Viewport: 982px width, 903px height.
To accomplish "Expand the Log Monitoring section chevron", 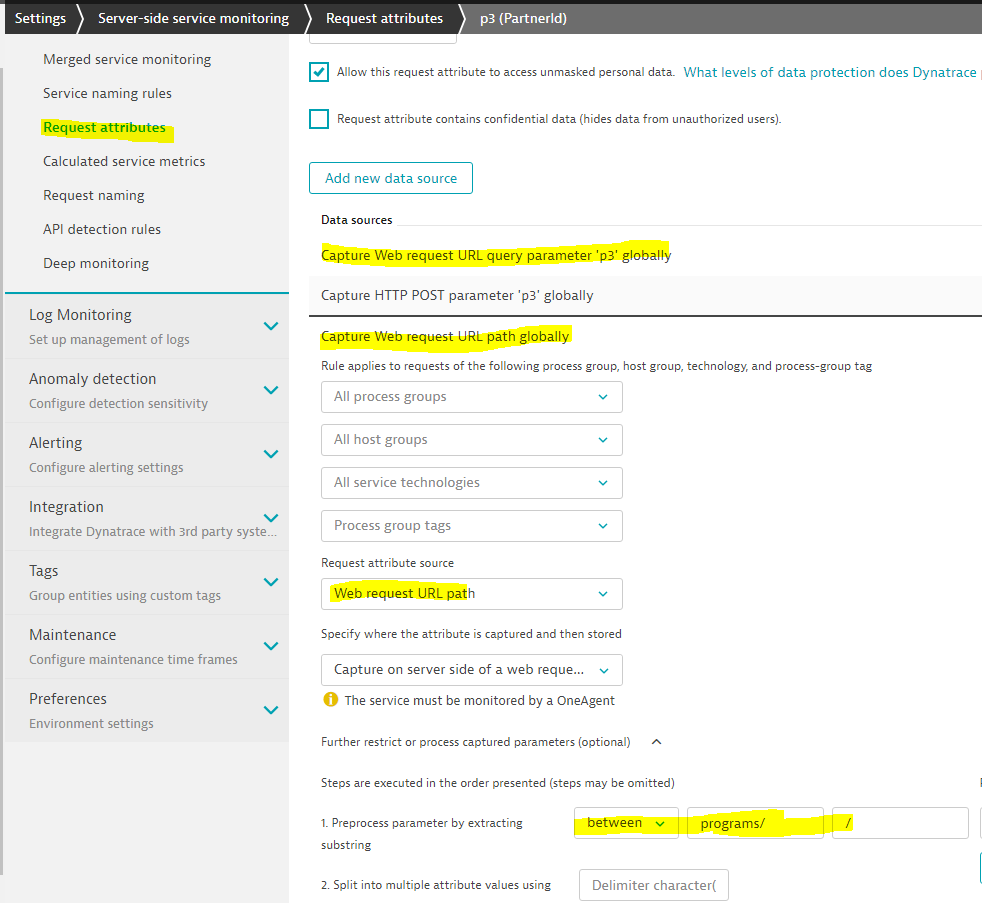I will pos(270,326).
